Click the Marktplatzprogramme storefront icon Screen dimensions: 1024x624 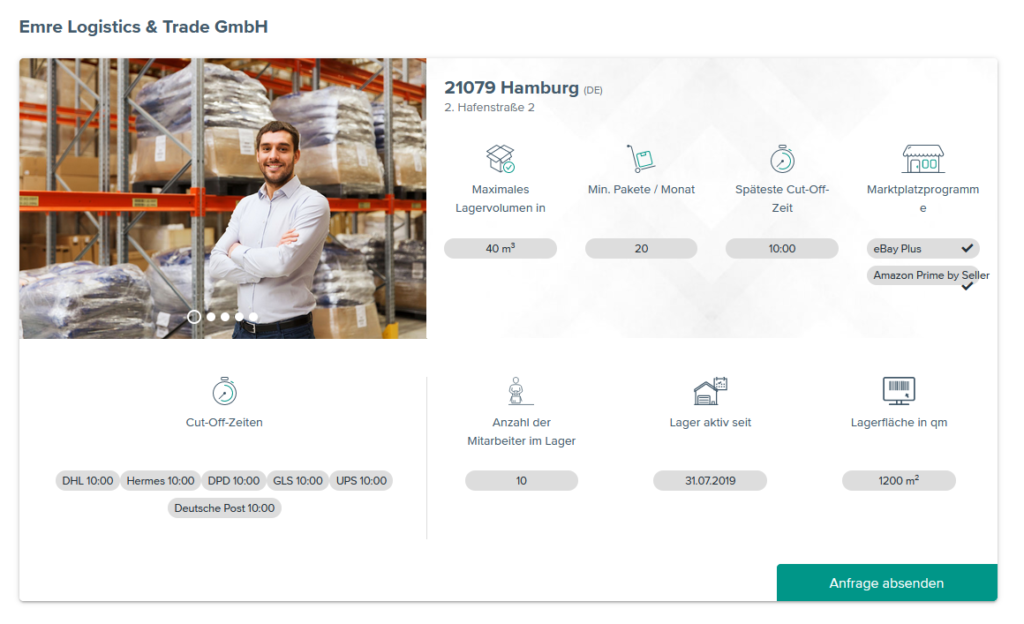[923, 157]
